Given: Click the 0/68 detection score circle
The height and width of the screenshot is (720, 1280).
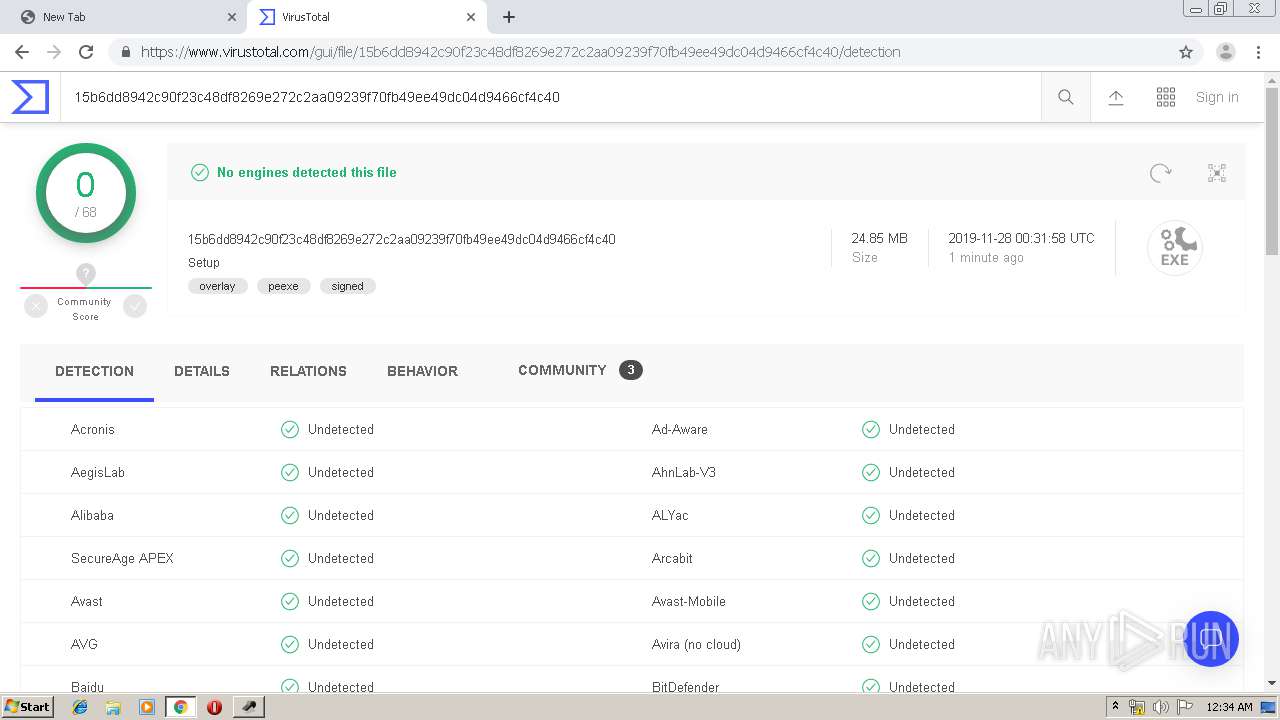Looking at the screenshot, I should pos(86,193).
